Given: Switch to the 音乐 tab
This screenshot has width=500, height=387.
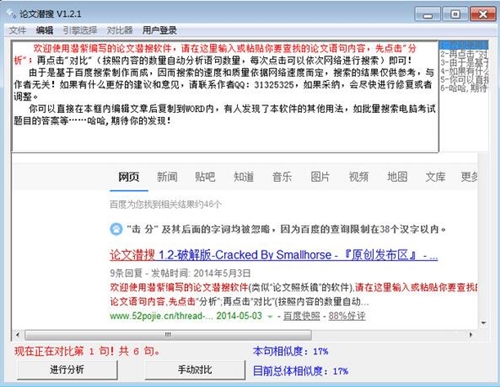Looking at the screenshot, I should 282,177.
